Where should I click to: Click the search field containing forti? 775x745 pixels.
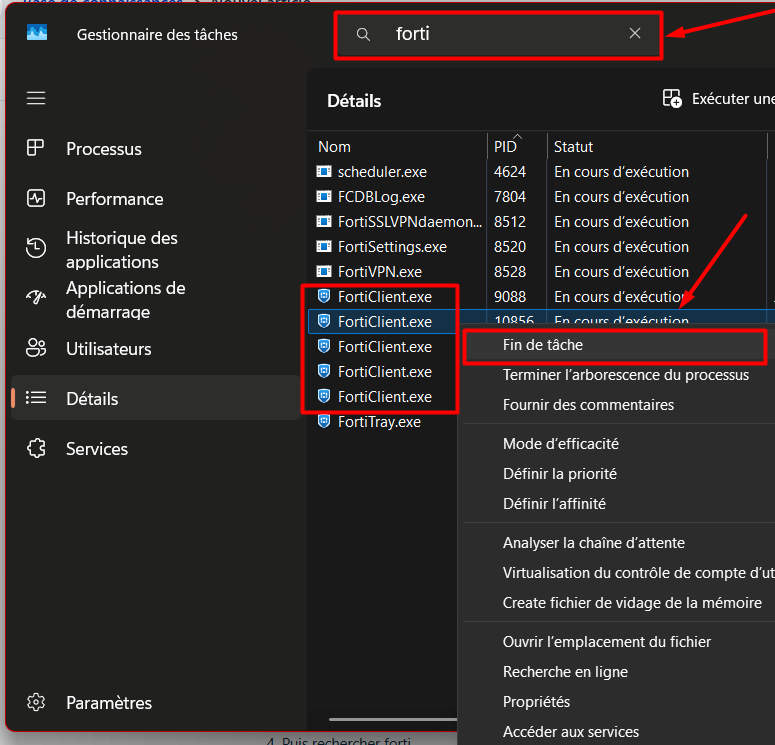pos(498,35)
